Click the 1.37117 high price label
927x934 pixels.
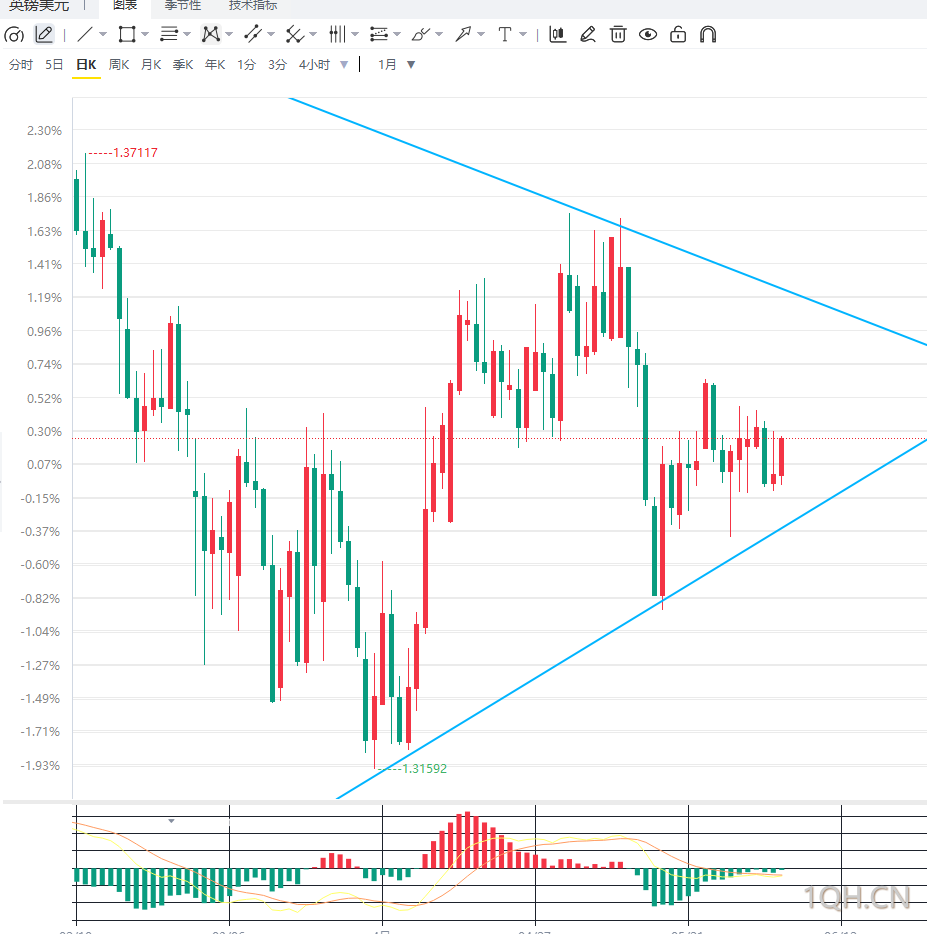[135, 152]
